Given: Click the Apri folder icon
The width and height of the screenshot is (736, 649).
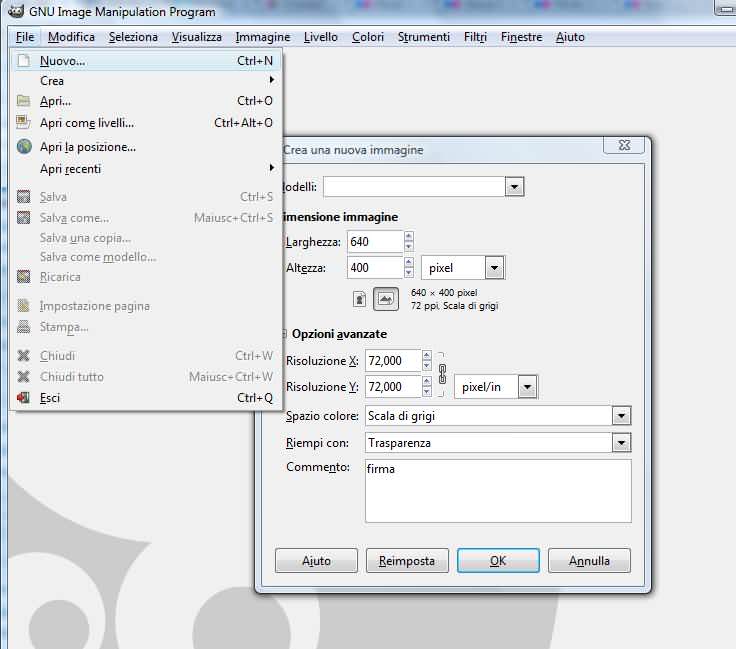Looking at the screenshot, I should point(23,100).
